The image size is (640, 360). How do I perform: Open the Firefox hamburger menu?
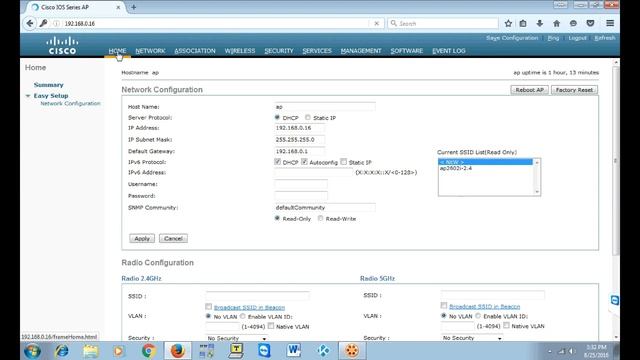610,24
